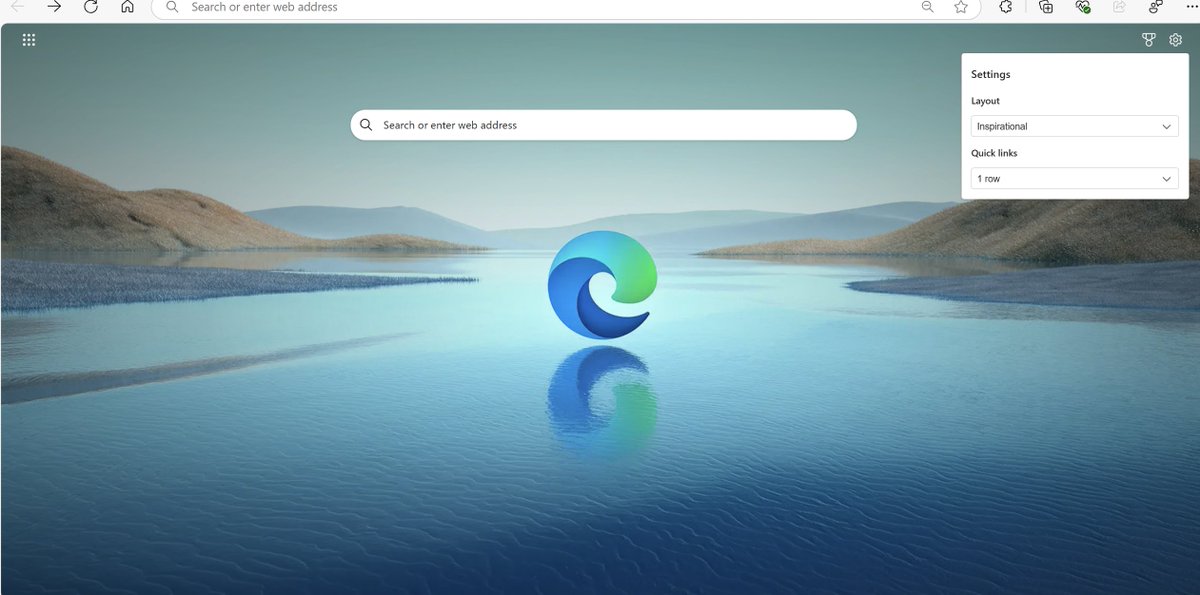Click the zoom magnifier icon in address bar
The image size is (1200, 595).
(928, 6)
